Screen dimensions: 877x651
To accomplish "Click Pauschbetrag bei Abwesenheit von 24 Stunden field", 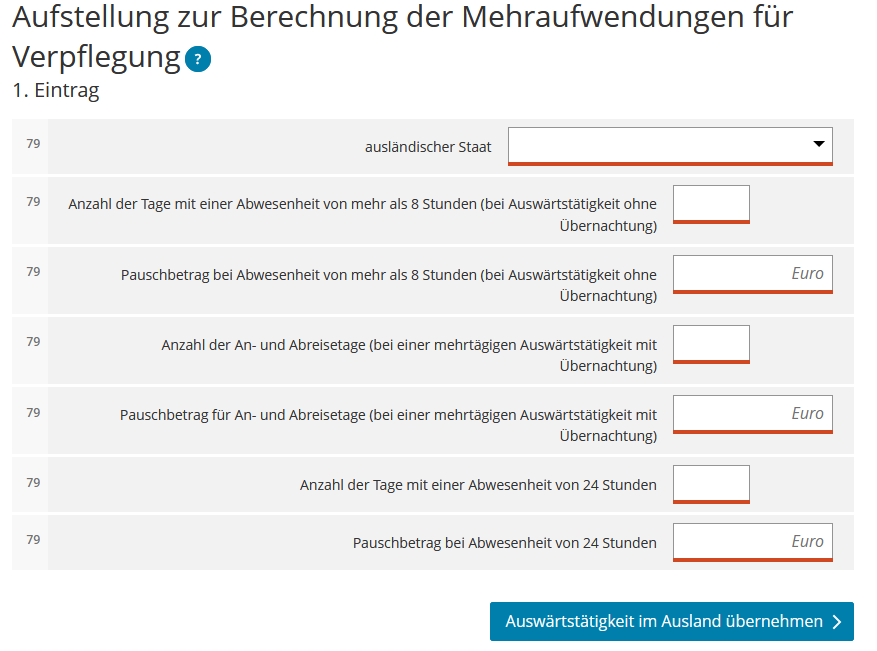I will click(752, 542).
